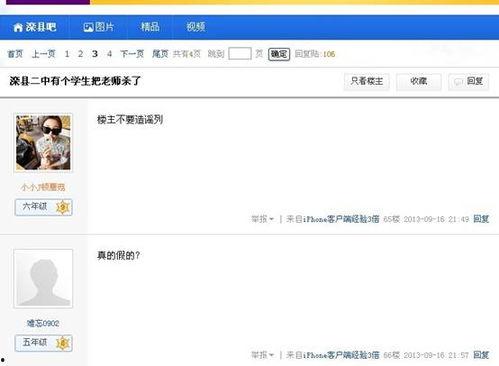Expand the 举报 dropdown on floor 66
Image resolution: width=499 pixels, height=366 pixels.
262,355
